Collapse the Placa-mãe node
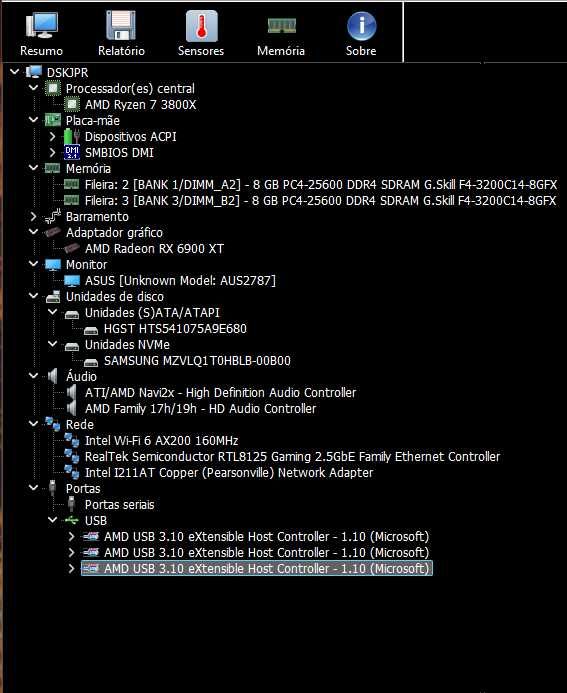This screenshot has height=693, width=567. point(34,119)
